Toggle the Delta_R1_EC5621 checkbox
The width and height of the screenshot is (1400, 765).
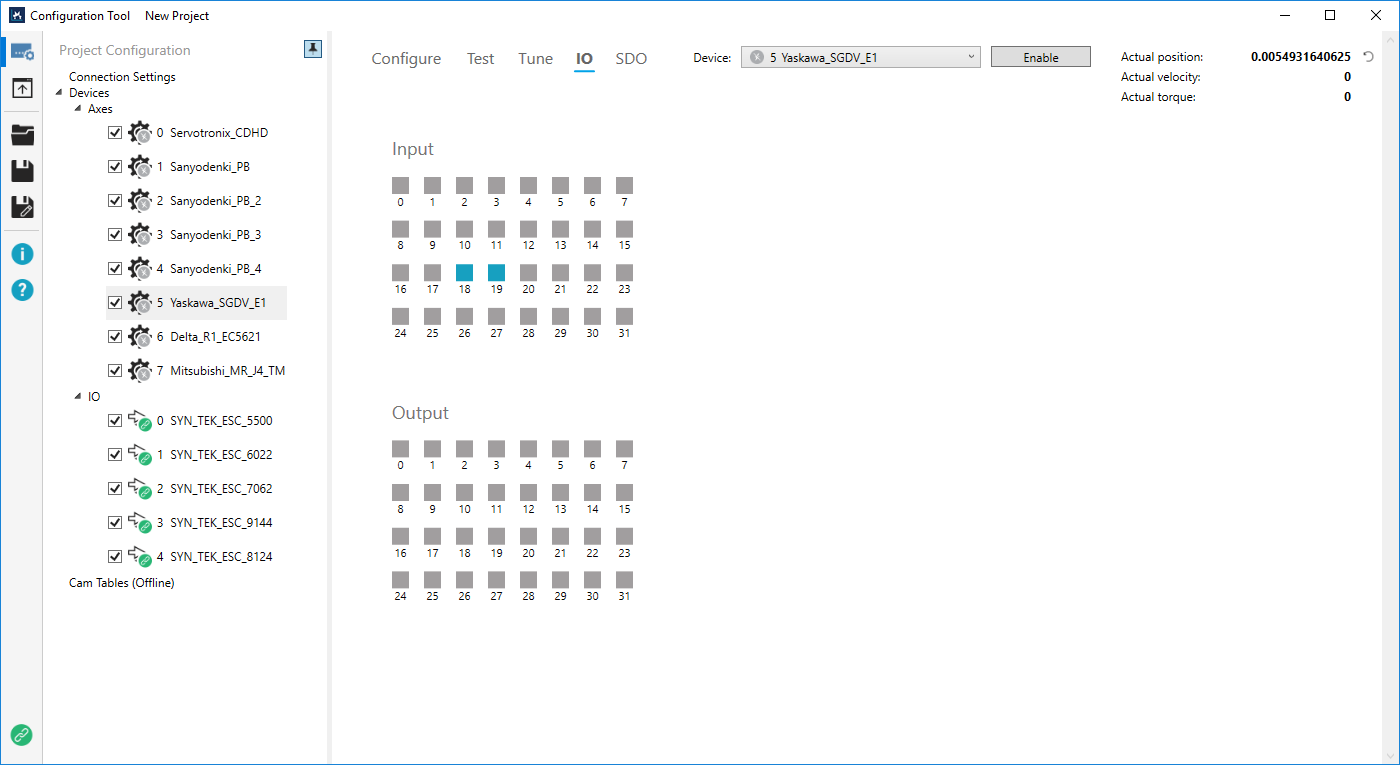click(115, 337)
